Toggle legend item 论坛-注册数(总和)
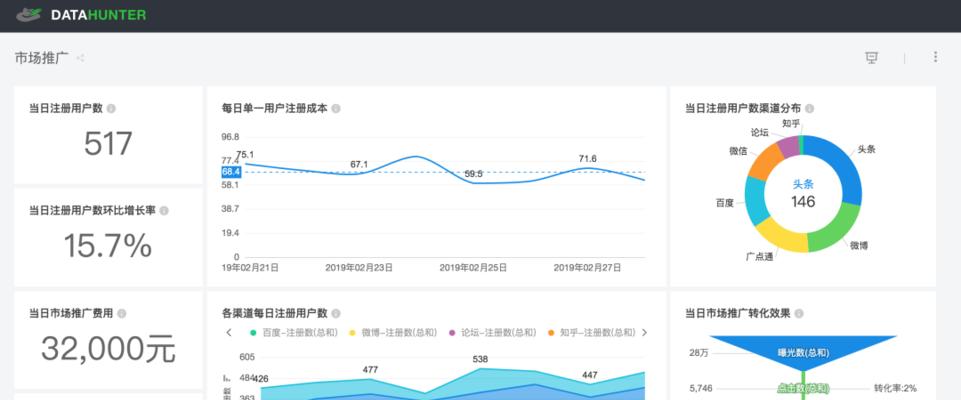Image resolution: width=961 pixels, height=400 pixels. 492,333
